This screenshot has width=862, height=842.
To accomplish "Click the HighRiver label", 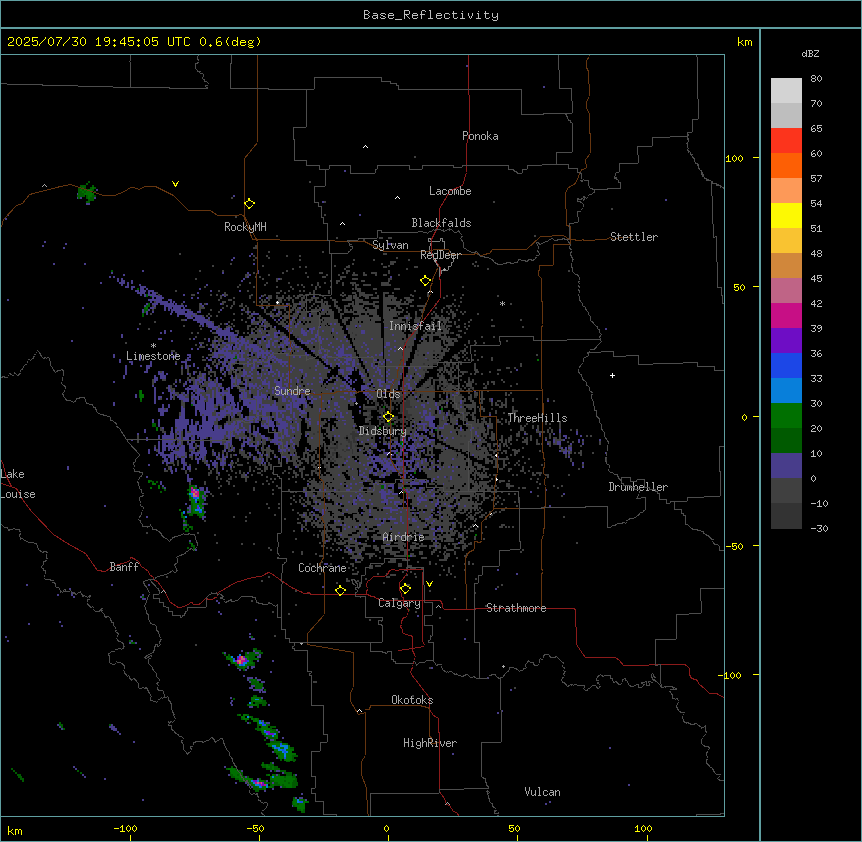I will [430, 743].
